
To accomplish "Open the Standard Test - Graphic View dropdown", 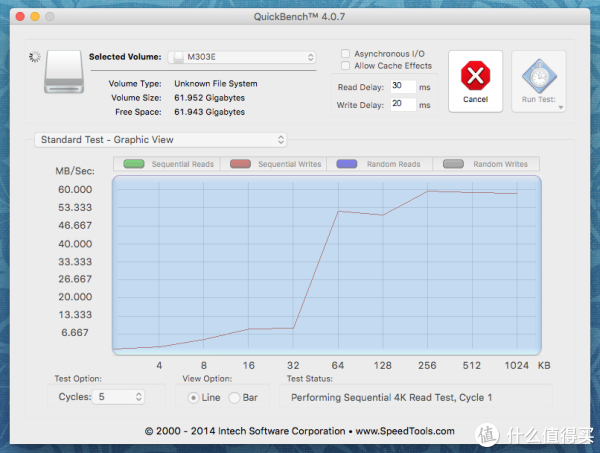I will tap(160, 140).
